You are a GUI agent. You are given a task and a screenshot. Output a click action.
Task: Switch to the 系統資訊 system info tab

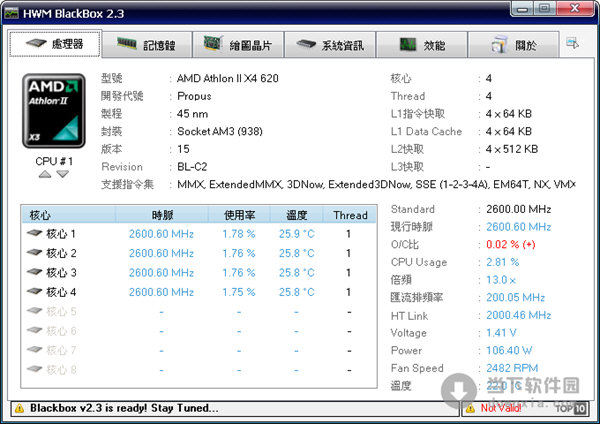click(330, 44)
